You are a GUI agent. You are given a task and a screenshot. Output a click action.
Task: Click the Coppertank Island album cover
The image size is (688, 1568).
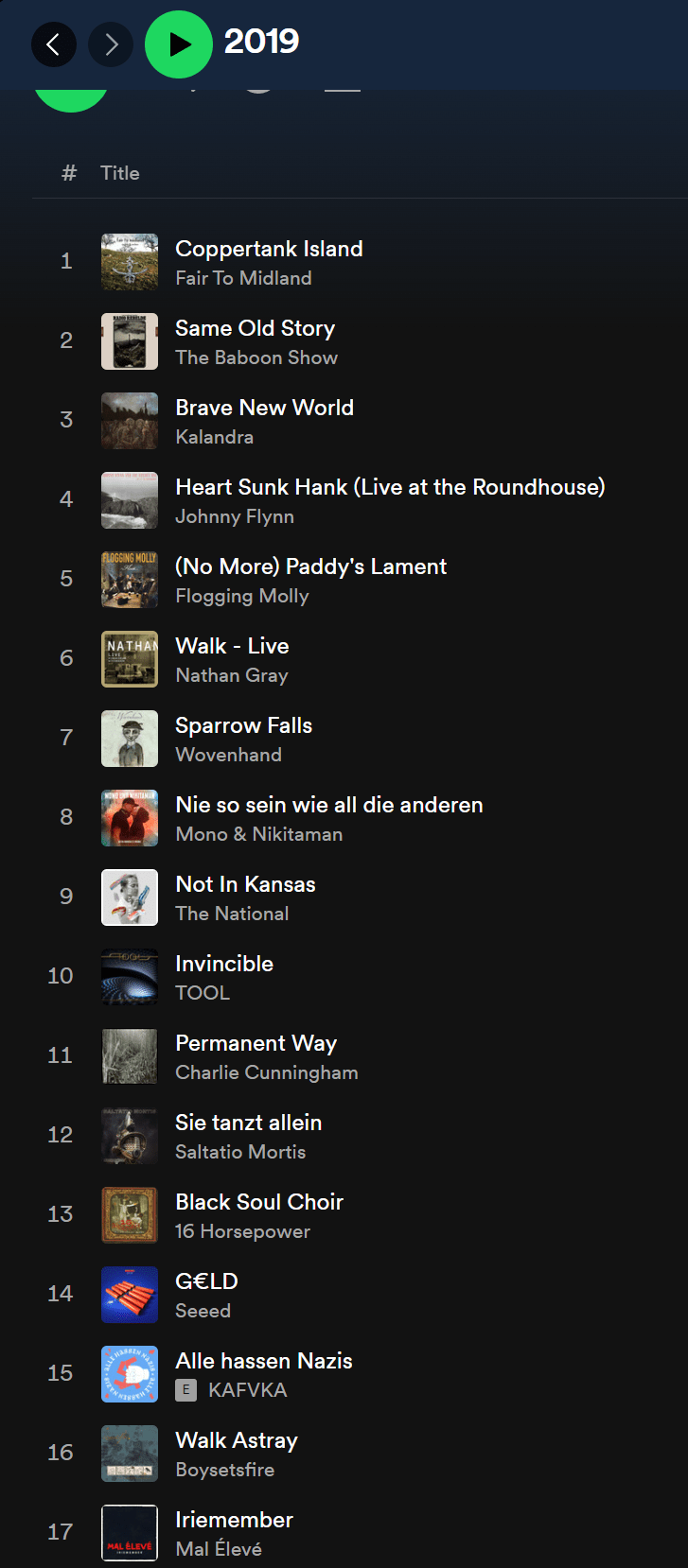click(130, 262)
